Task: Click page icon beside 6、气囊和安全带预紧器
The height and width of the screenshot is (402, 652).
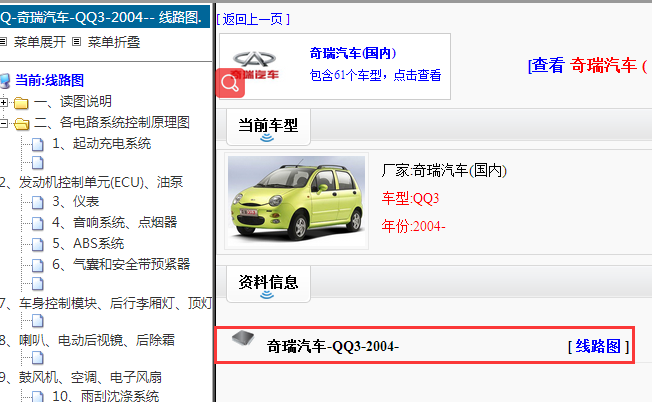Action: (38, 265)
